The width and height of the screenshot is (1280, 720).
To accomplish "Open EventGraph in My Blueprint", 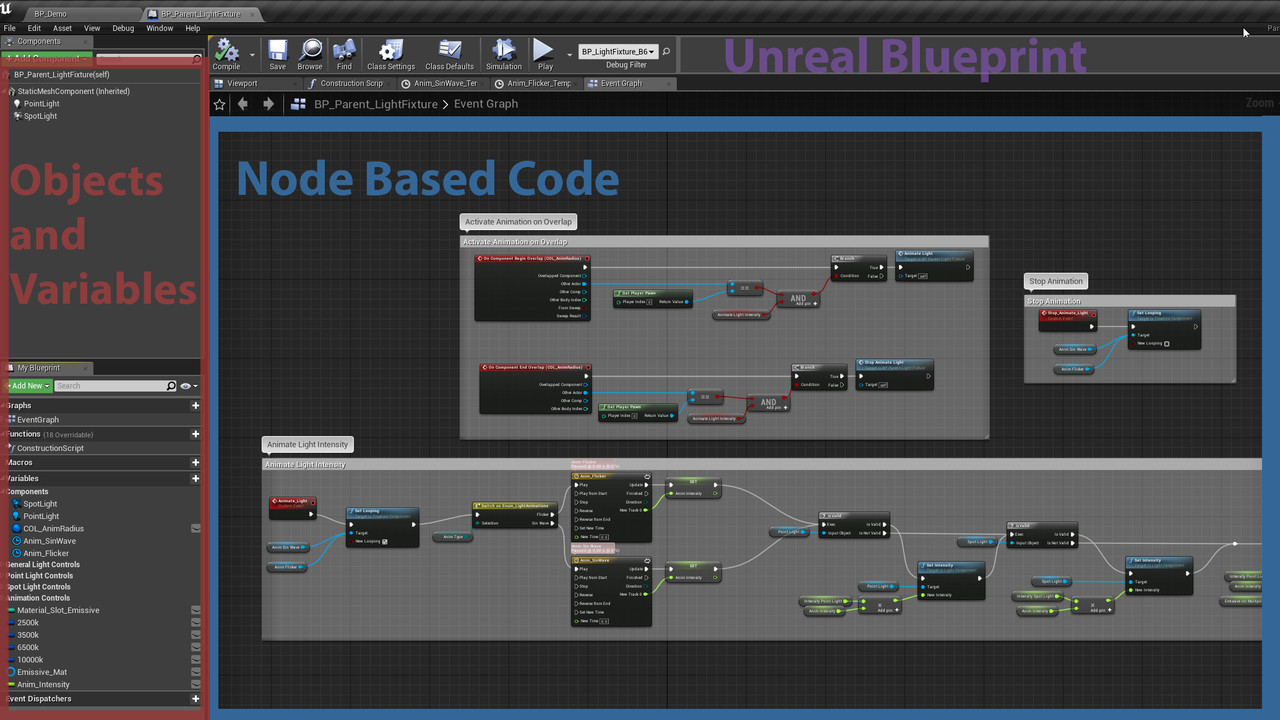I will tap(37, 420).
